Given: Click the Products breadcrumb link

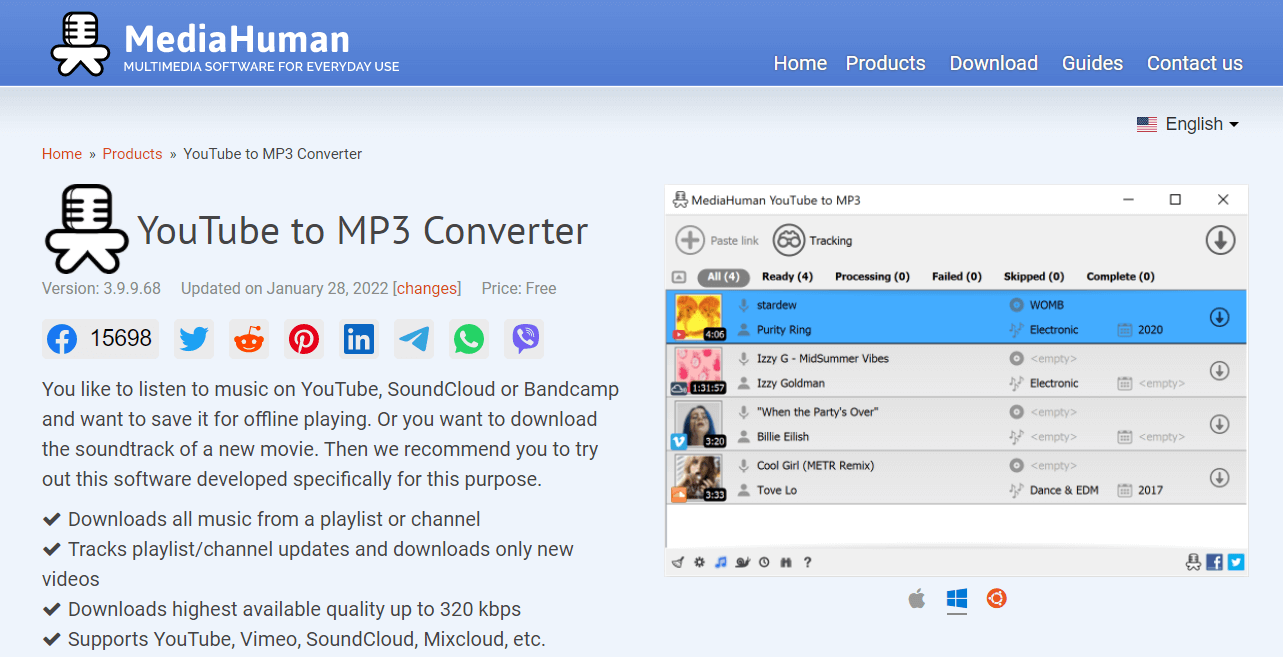Looking at the screenshot, I should coord(132,154).
